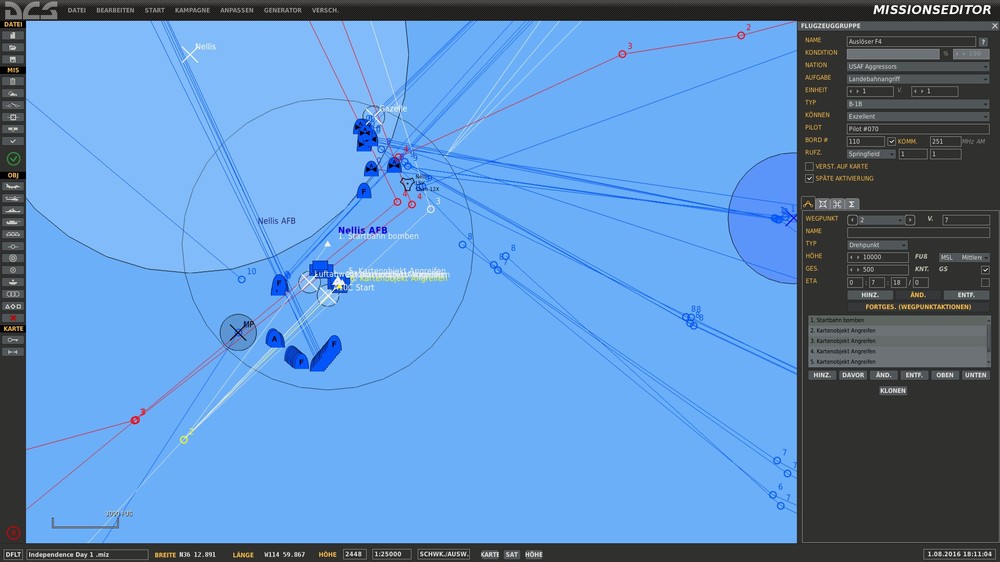The image size is (1000, 562).
Task: Open KÖNNEN skill dropdown
Action: [918, 117]
